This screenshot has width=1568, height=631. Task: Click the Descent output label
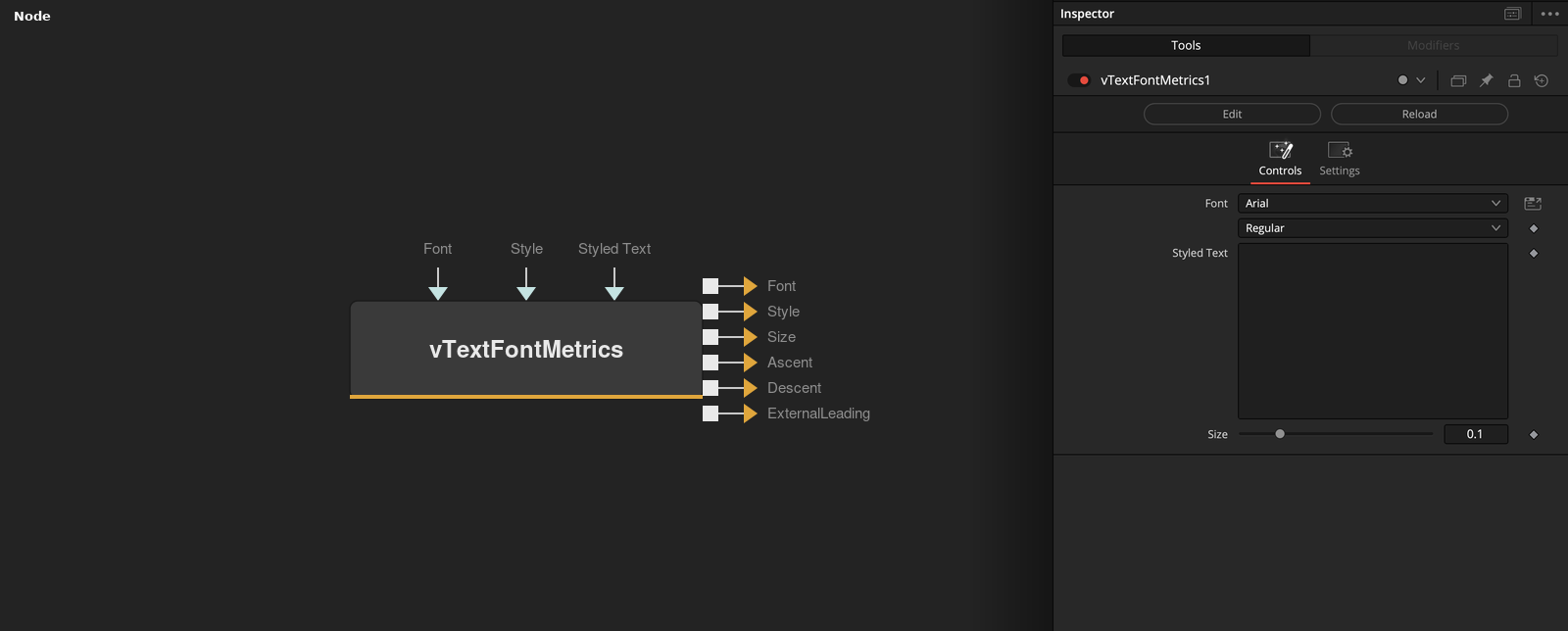(x=794, y=388)
